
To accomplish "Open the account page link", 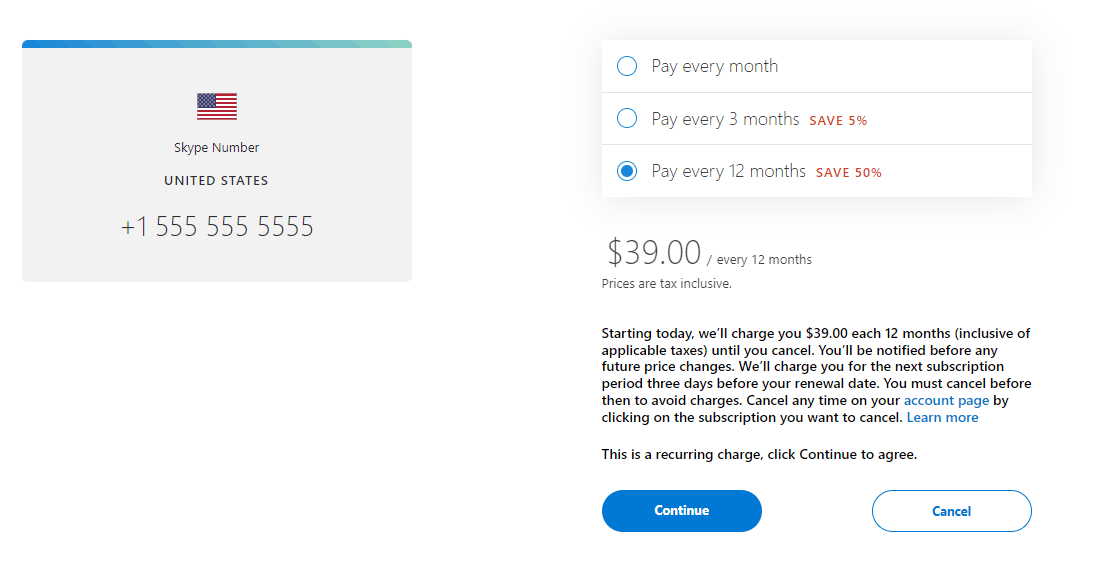I will [946, 401].
